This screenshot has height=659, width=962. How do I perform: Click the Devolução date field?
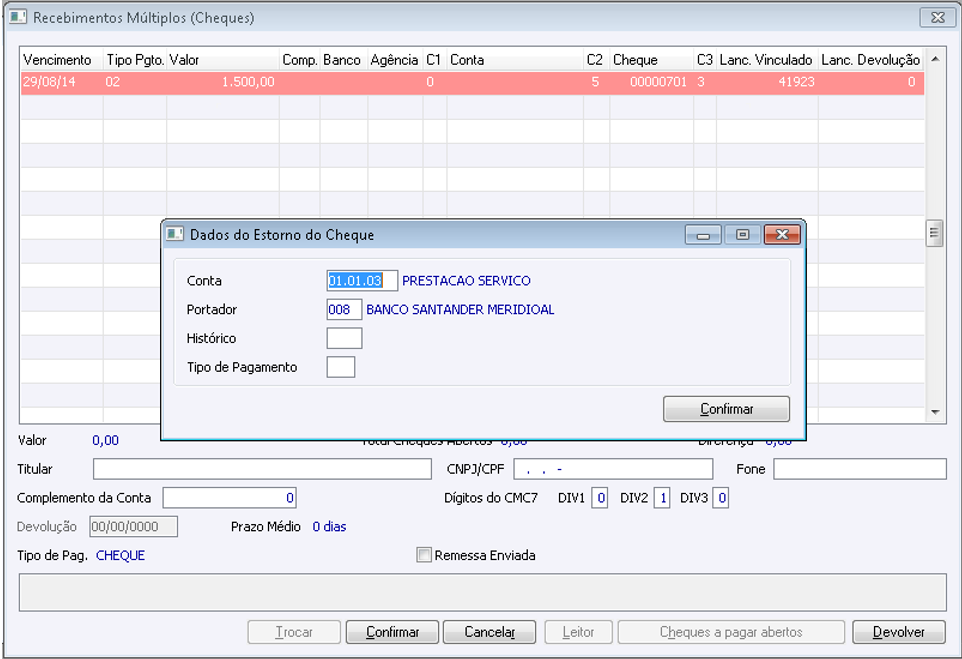pyautogui.click(x=134, y=526)
